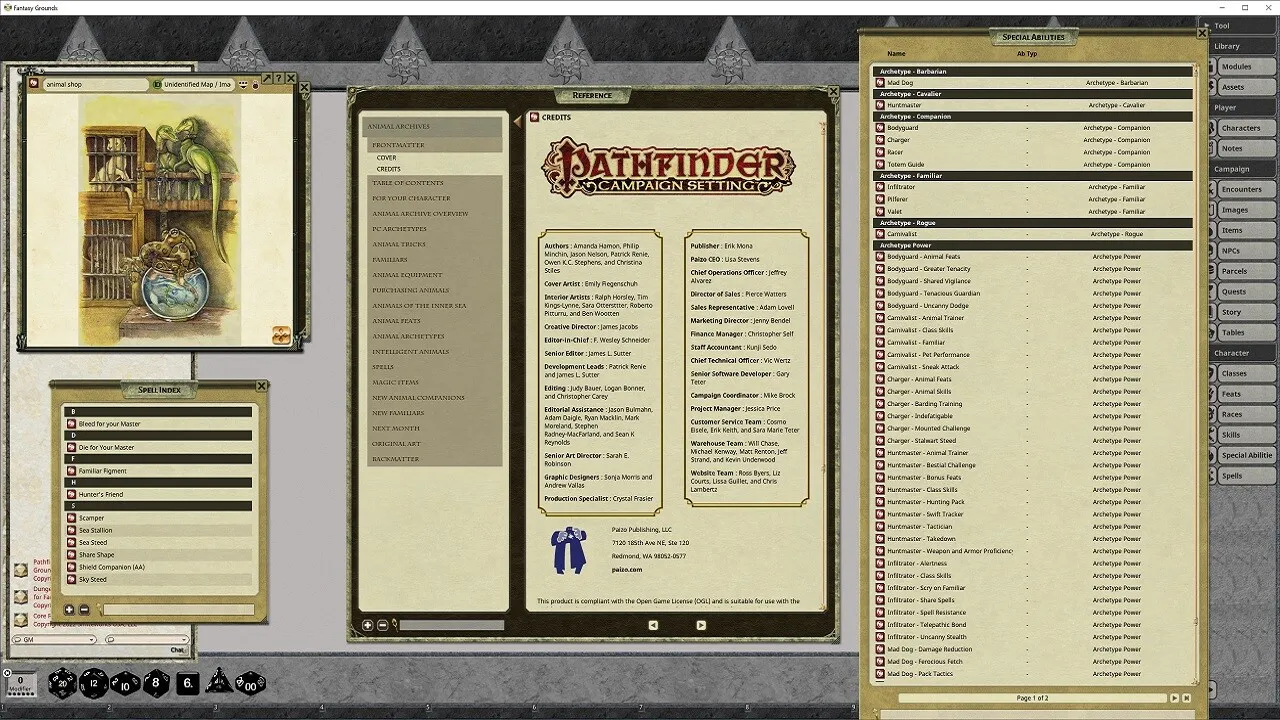Collapse the Reference index sidebar arrow

[x=518, y=120]
